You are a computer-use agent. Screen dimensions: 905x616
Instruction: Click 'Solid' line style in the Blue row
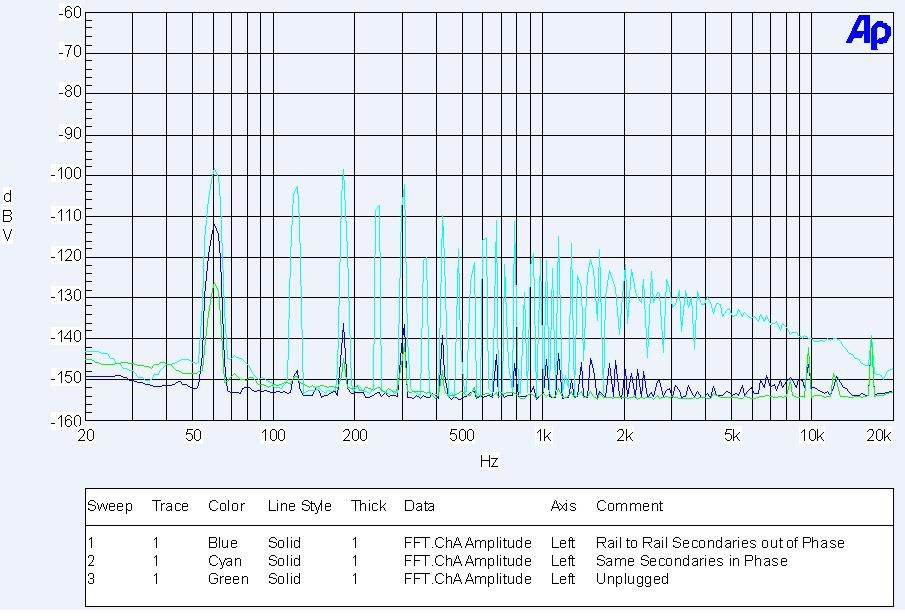click(x=284, y=543)
